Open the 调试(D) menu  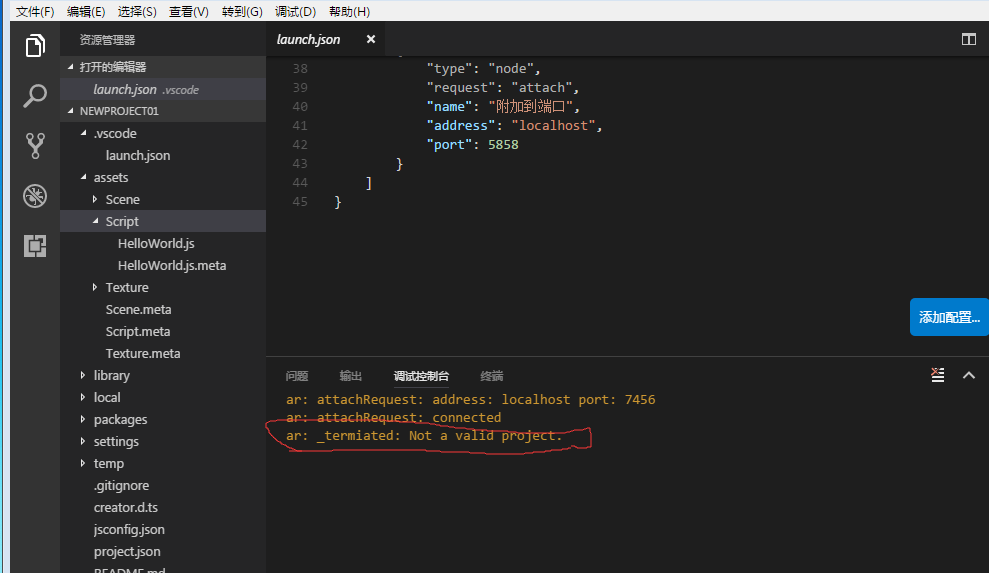coord(295,11)
